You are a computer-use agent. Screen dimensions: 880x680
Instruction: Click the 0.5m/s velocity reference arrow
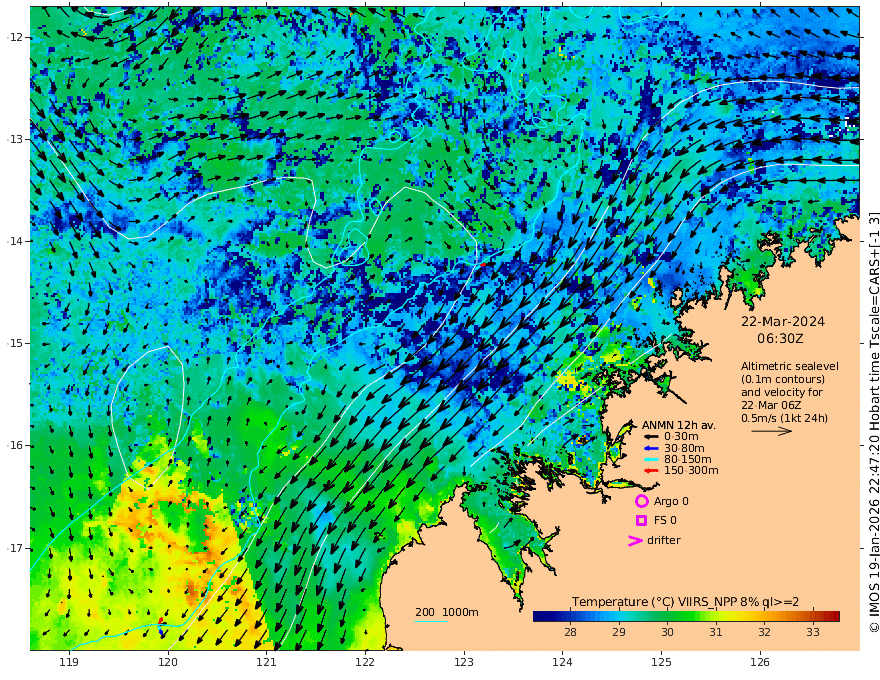click(772, 431)
